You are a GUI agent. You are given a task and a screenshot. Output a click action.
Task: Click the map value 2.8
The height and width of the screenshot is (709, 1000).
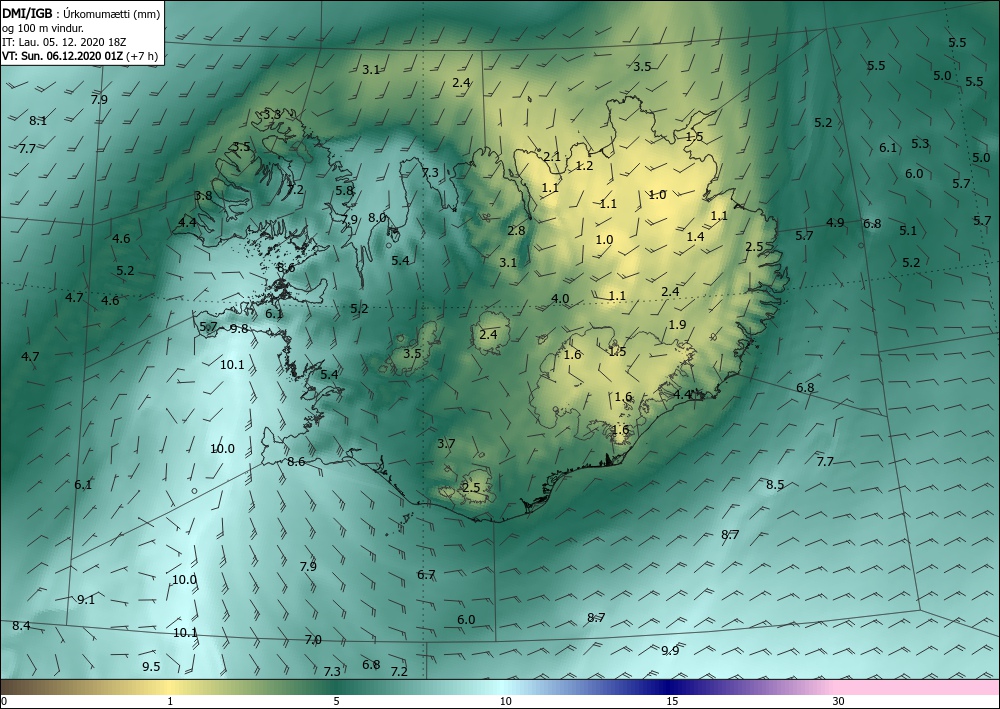point(516,230)
